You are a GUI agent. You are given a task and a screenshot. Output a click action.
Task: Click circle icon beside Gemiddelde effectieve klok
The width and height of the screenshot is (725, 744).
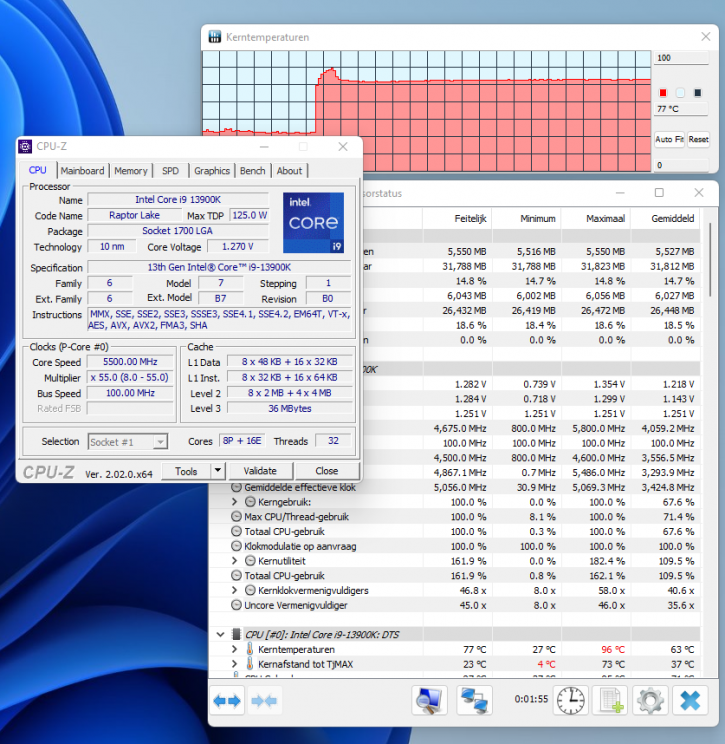(236, 487)
